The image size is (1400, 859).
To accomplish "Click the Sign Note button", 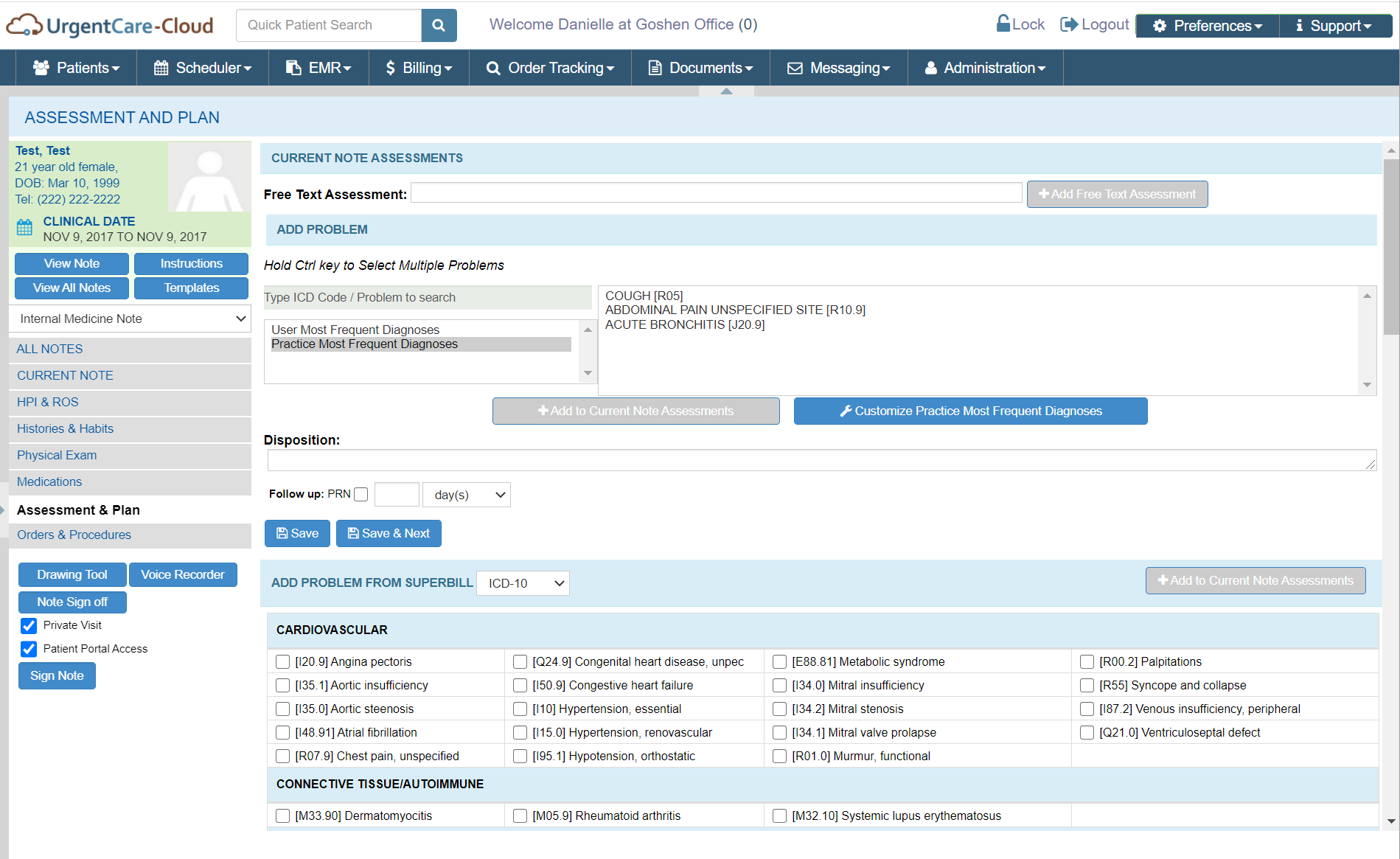I will coord(57,675).
